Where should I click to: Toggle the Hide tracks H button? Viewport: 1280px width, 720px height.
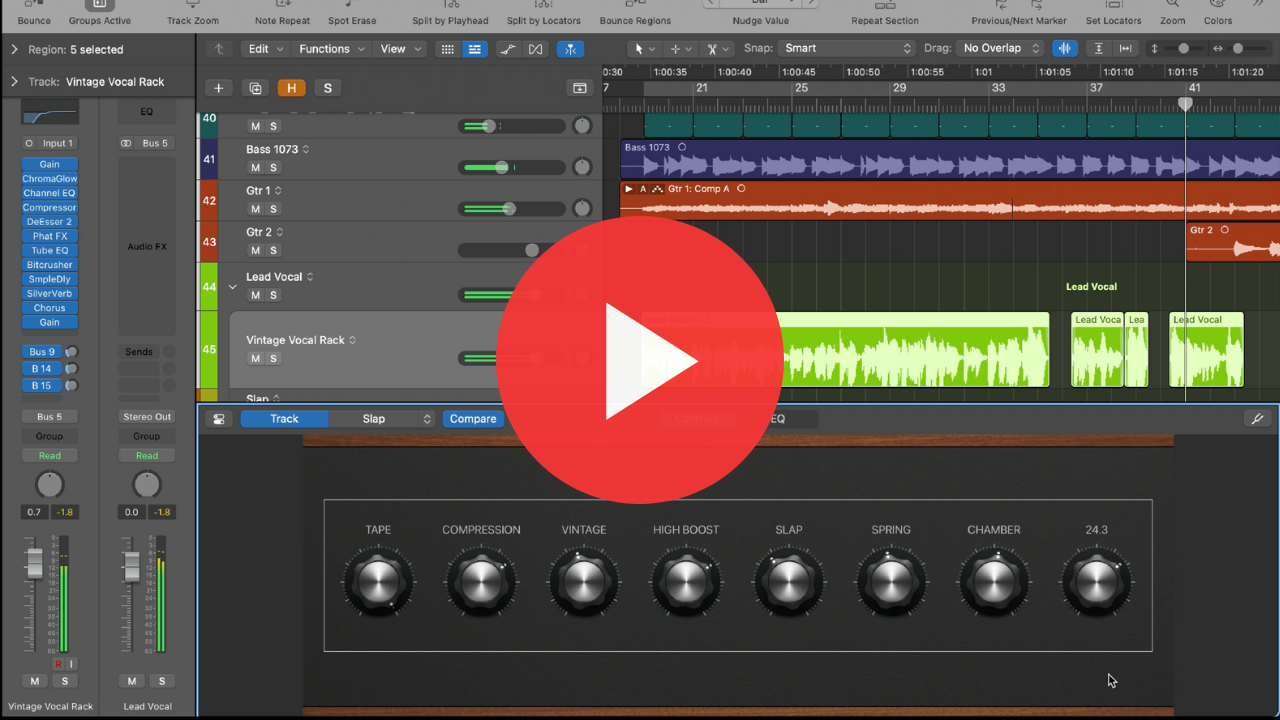coord(291,88)
